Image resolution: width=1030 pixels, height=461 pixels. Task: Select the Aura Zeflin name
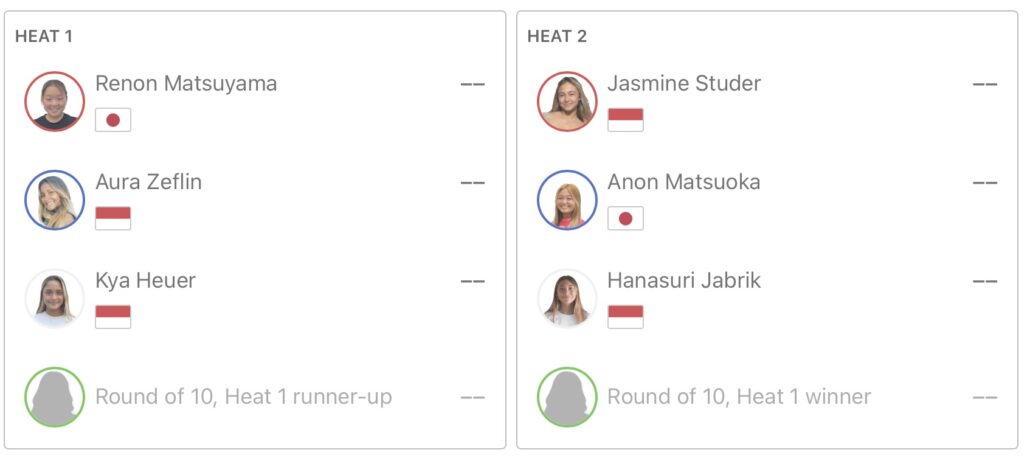click(x=149, y=182)
